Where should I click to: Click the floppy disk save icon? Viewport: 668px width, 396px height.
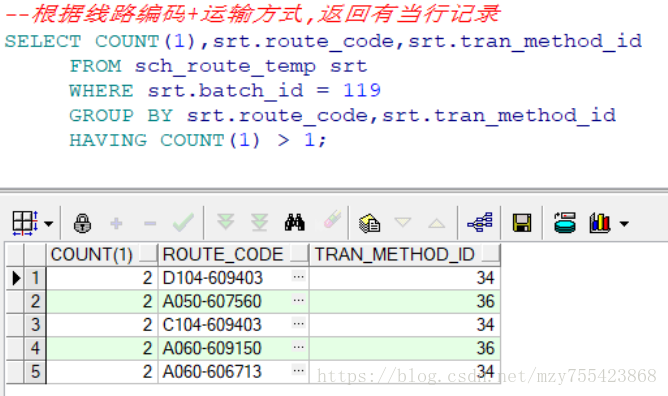[x=522, y=223]
